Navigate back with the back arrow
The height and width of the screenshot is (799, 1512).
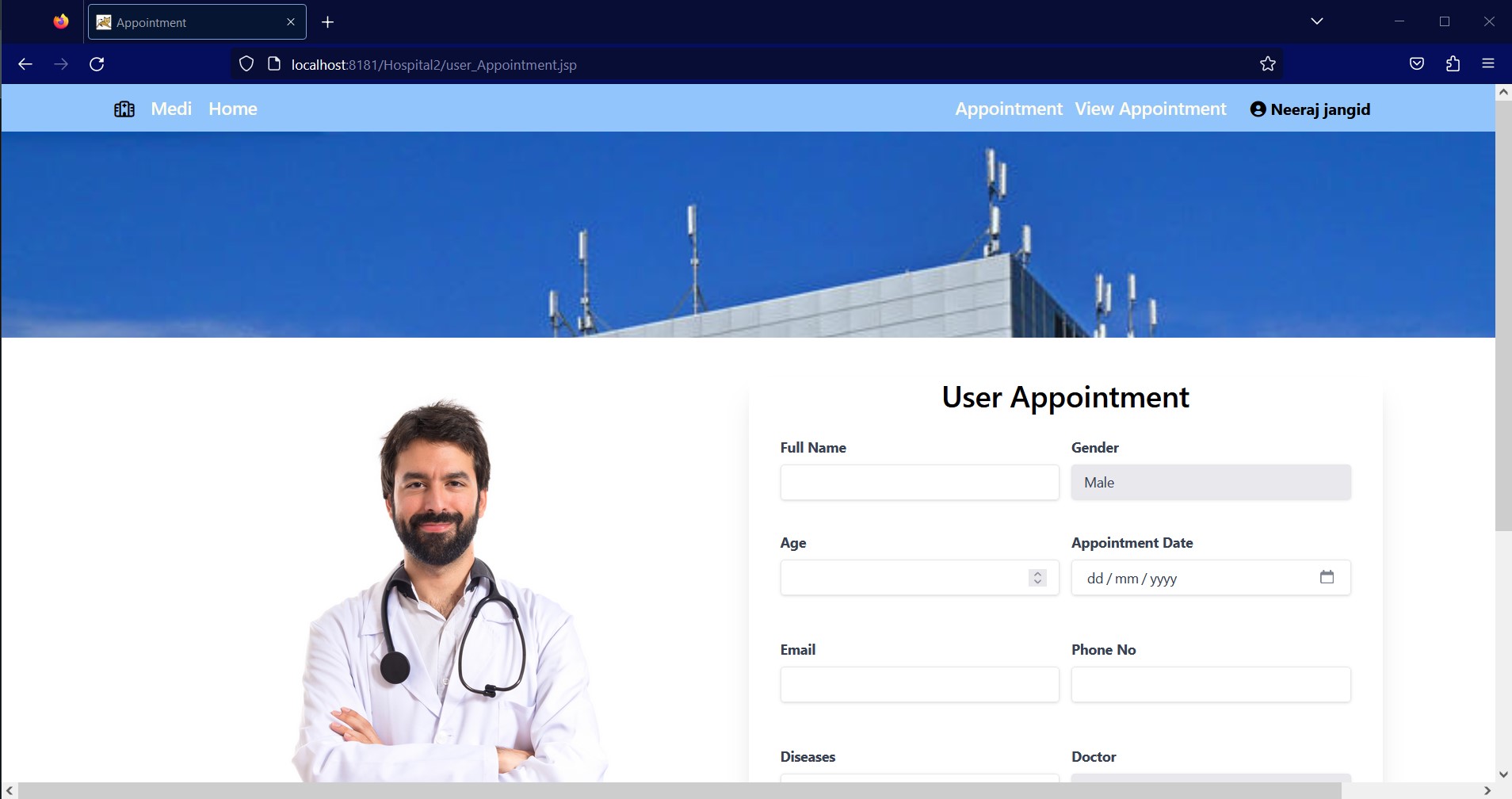(26, 64)
